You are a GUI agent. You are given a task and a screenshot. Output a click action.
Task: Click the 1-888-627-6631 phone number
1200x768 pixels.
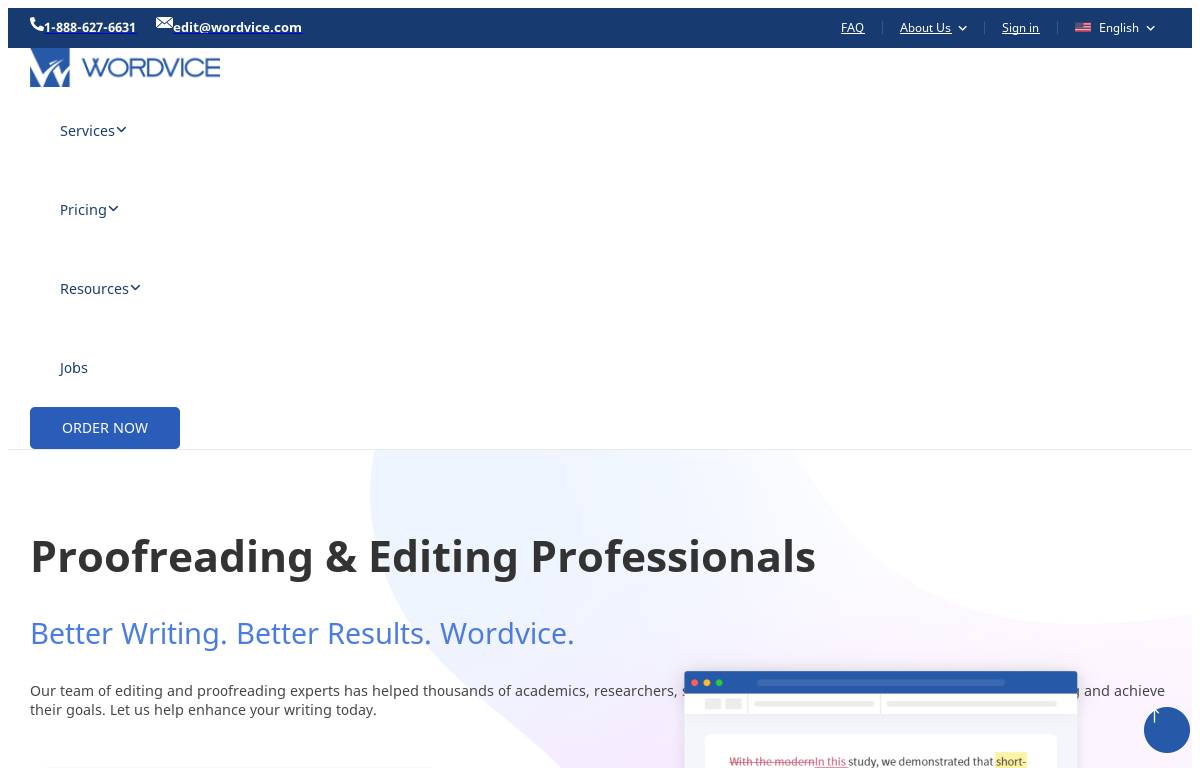click(90, 28)
